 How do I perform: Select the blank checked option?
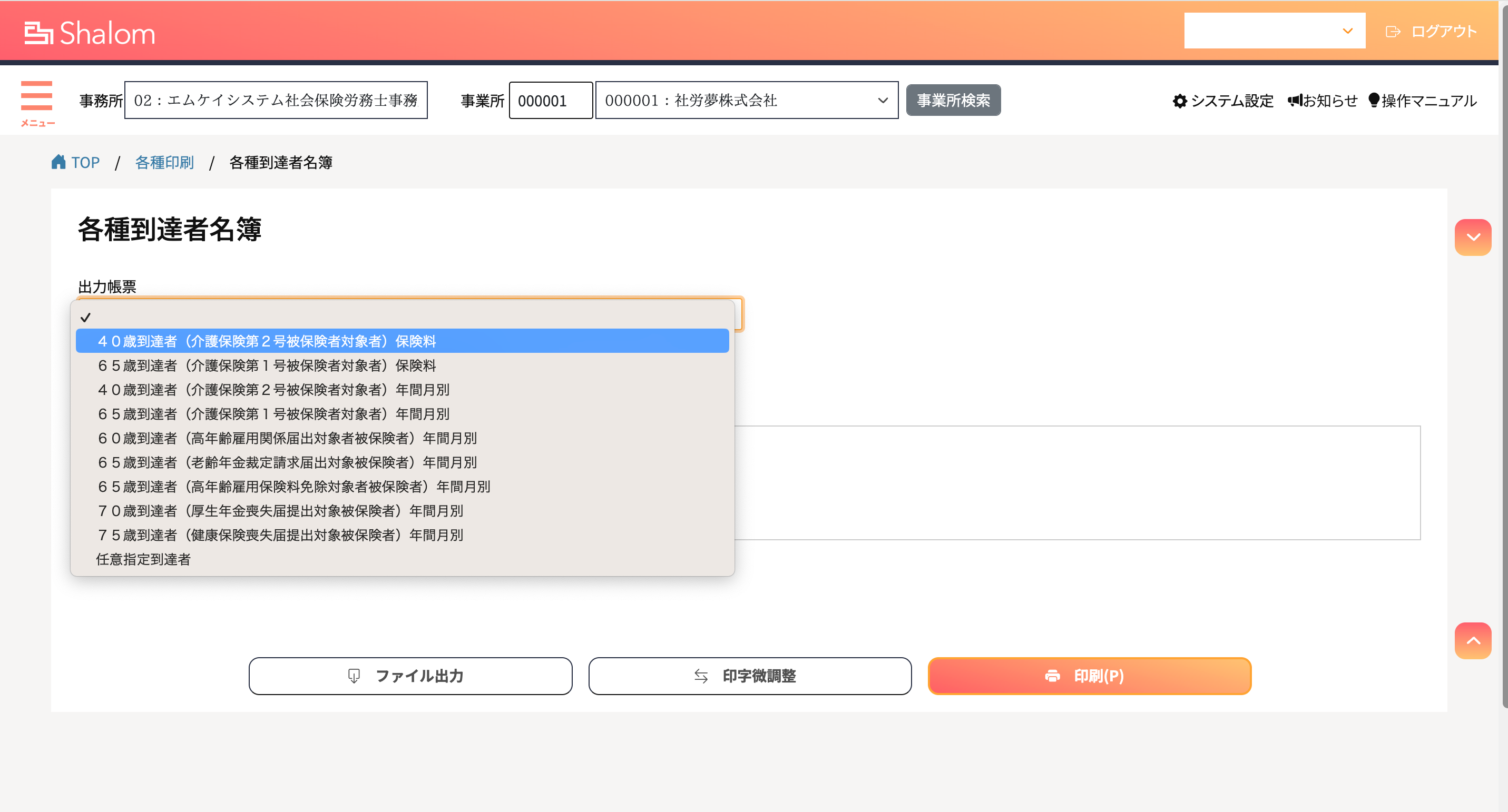point(402,317)
